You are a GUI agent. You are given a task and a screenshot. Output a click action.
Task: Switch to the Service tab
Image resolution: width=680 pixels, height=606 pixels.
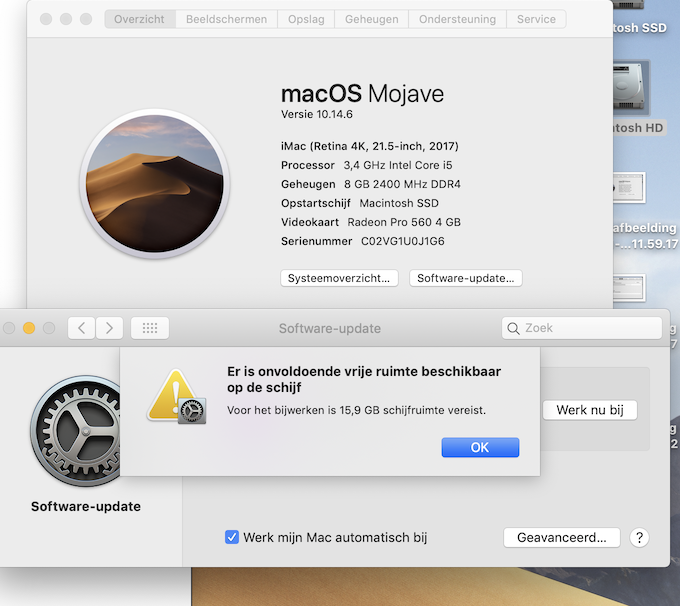[536, 19]
